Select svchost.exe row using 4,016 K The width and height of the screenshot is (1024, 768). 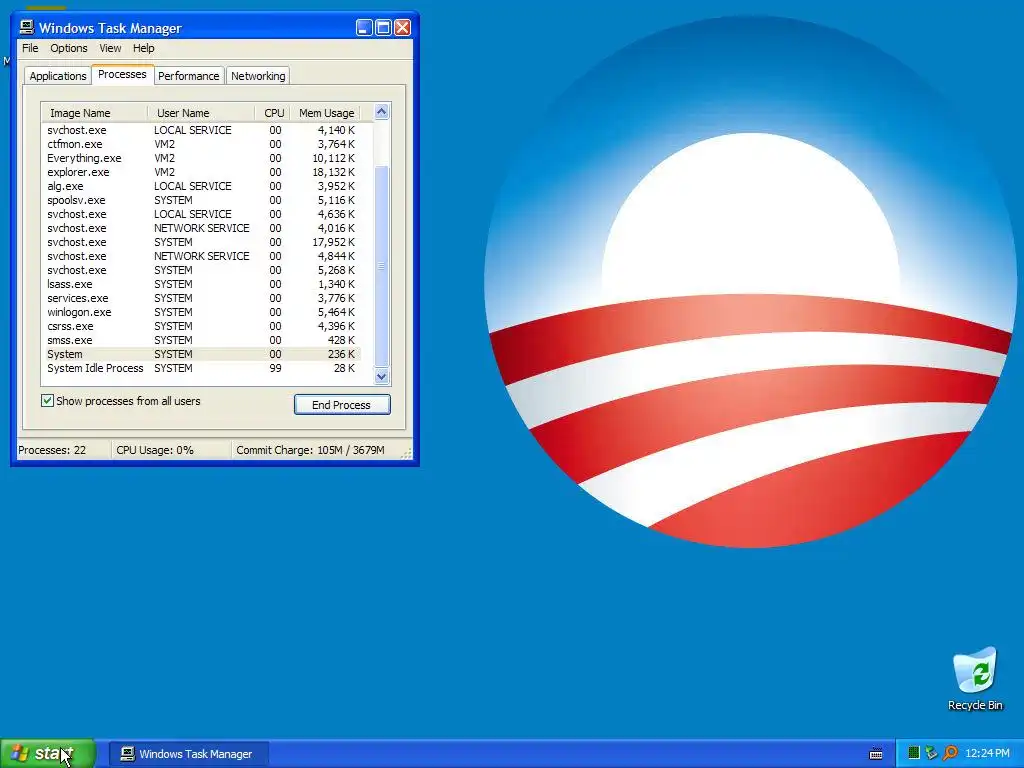[201, 229]
